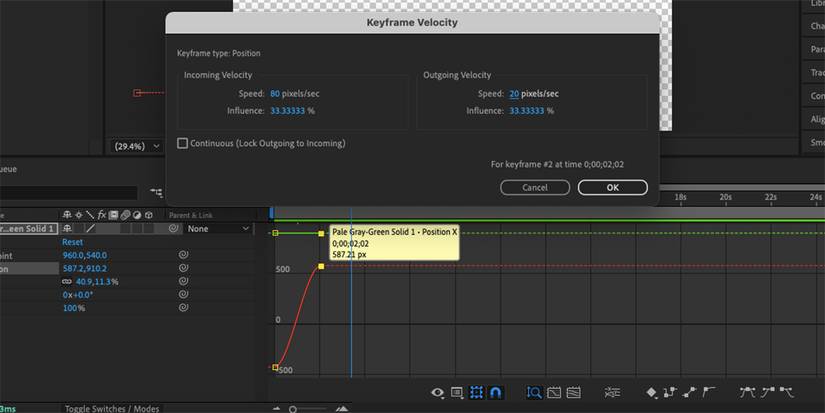Image resolution: width=825 pixels, height=413 pixels.
Task: Apply Easy Ease In to keyframes
Action: point(768,392)
